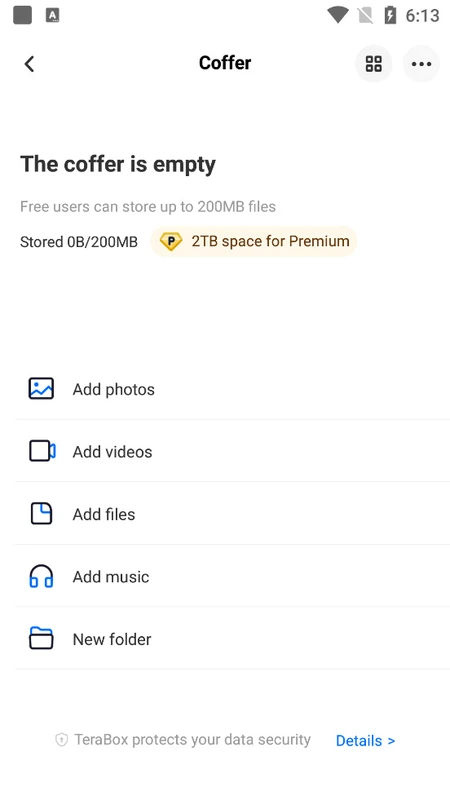Go back using the arrow icon
This screenshot has width=450, height=800.
coord(29,64)
